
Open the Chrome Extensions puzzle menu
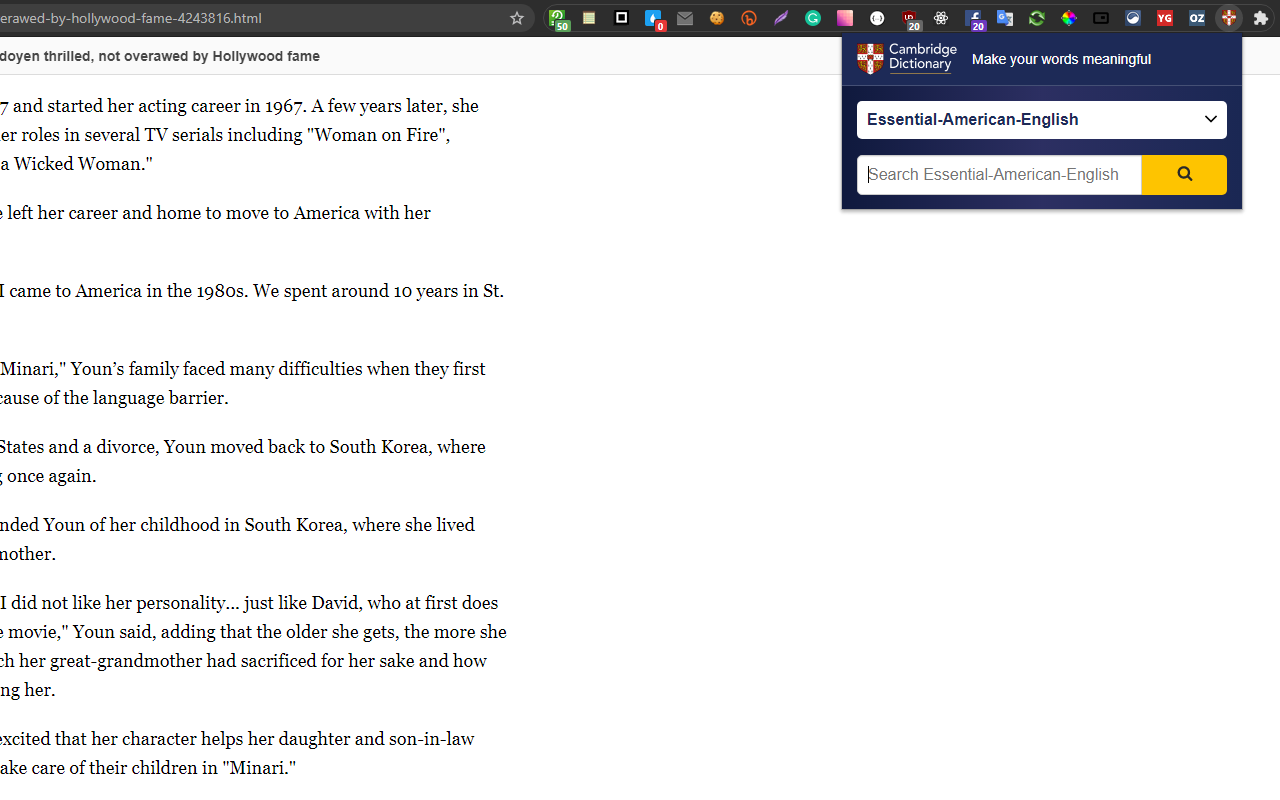1261,18
